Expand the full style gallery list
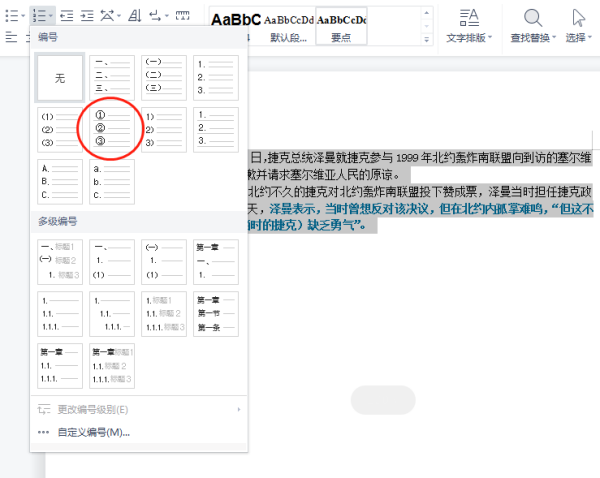Image resolution: width=600 pixels, height=478 pixels. point(427,39)
